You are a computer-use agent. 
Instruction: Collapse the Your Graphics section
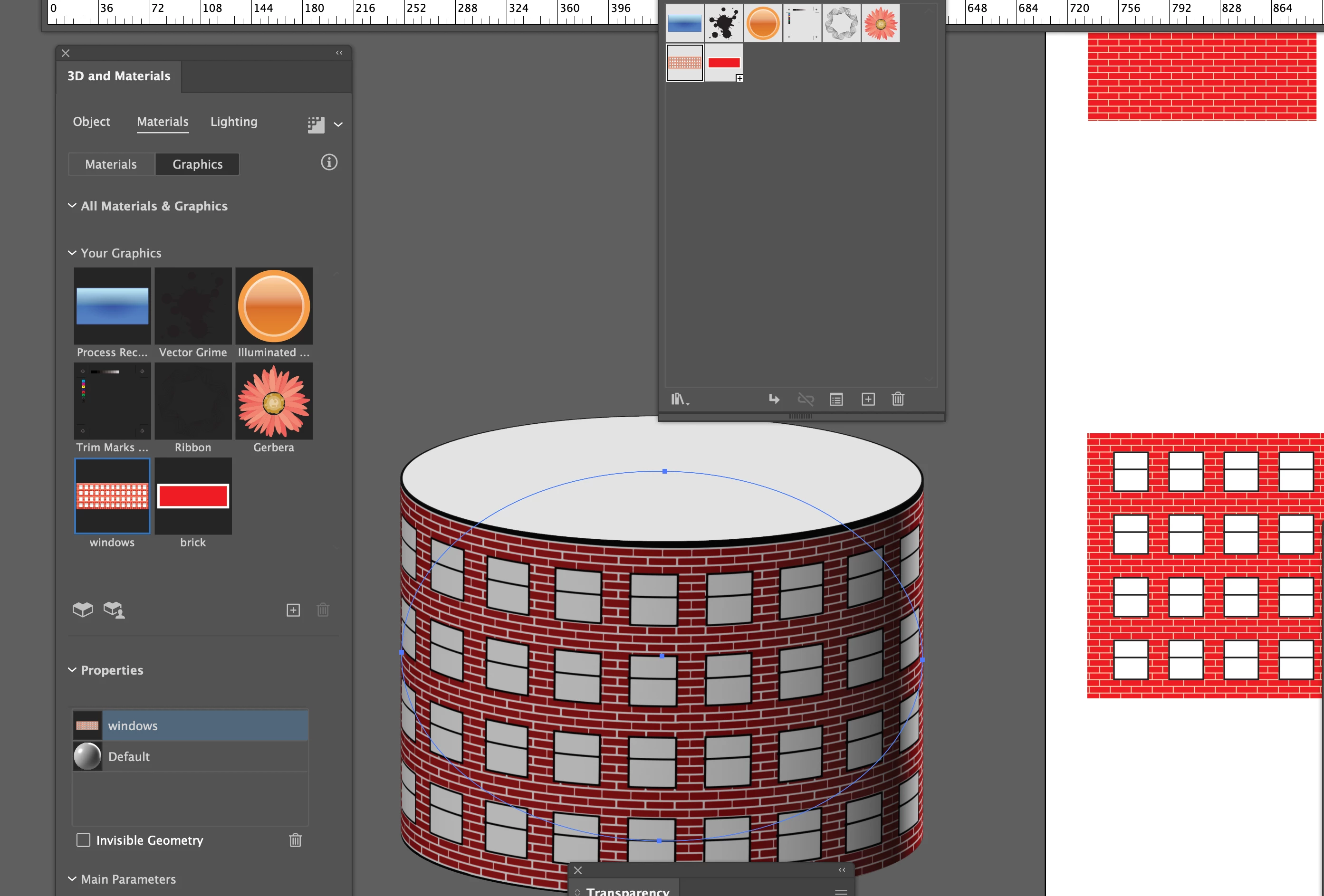click(x=72, y=252)
